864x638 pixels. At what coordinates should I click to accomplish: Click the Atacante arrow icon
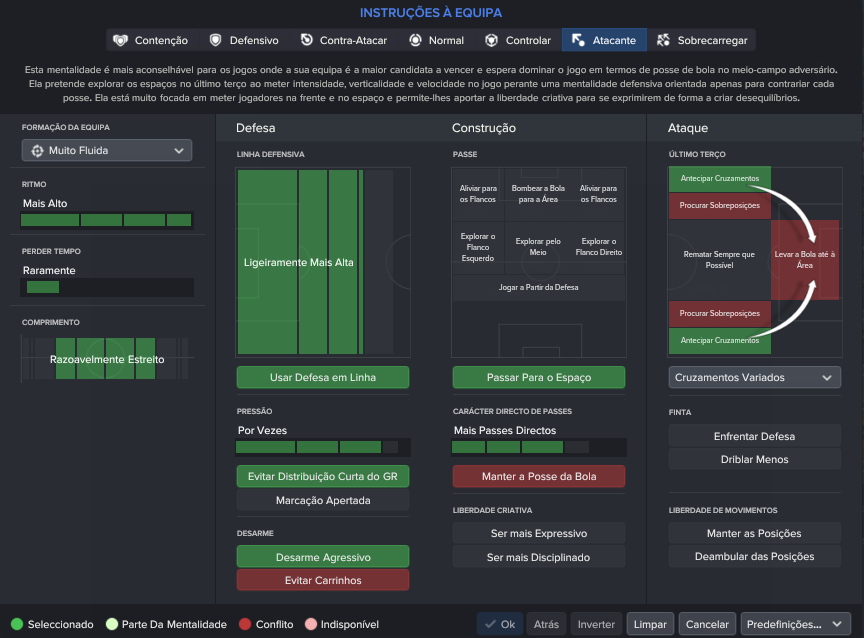(578, 40)
